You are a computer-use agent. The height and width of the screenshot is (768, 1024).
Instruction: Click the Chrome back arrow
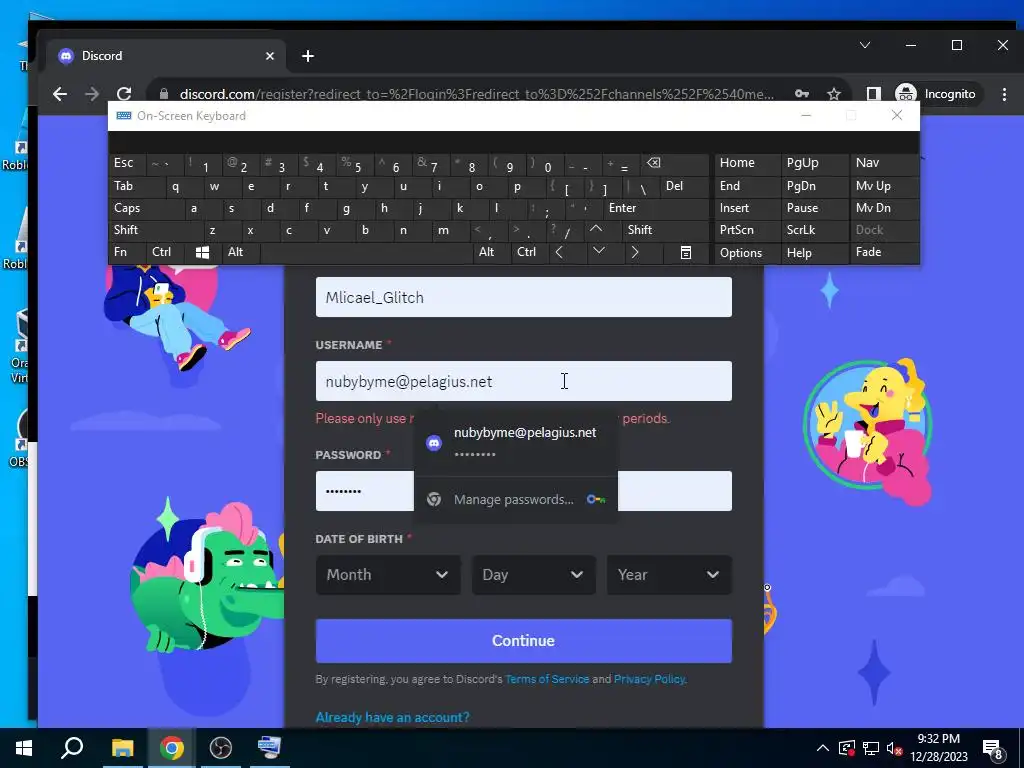tap(60, 94)
